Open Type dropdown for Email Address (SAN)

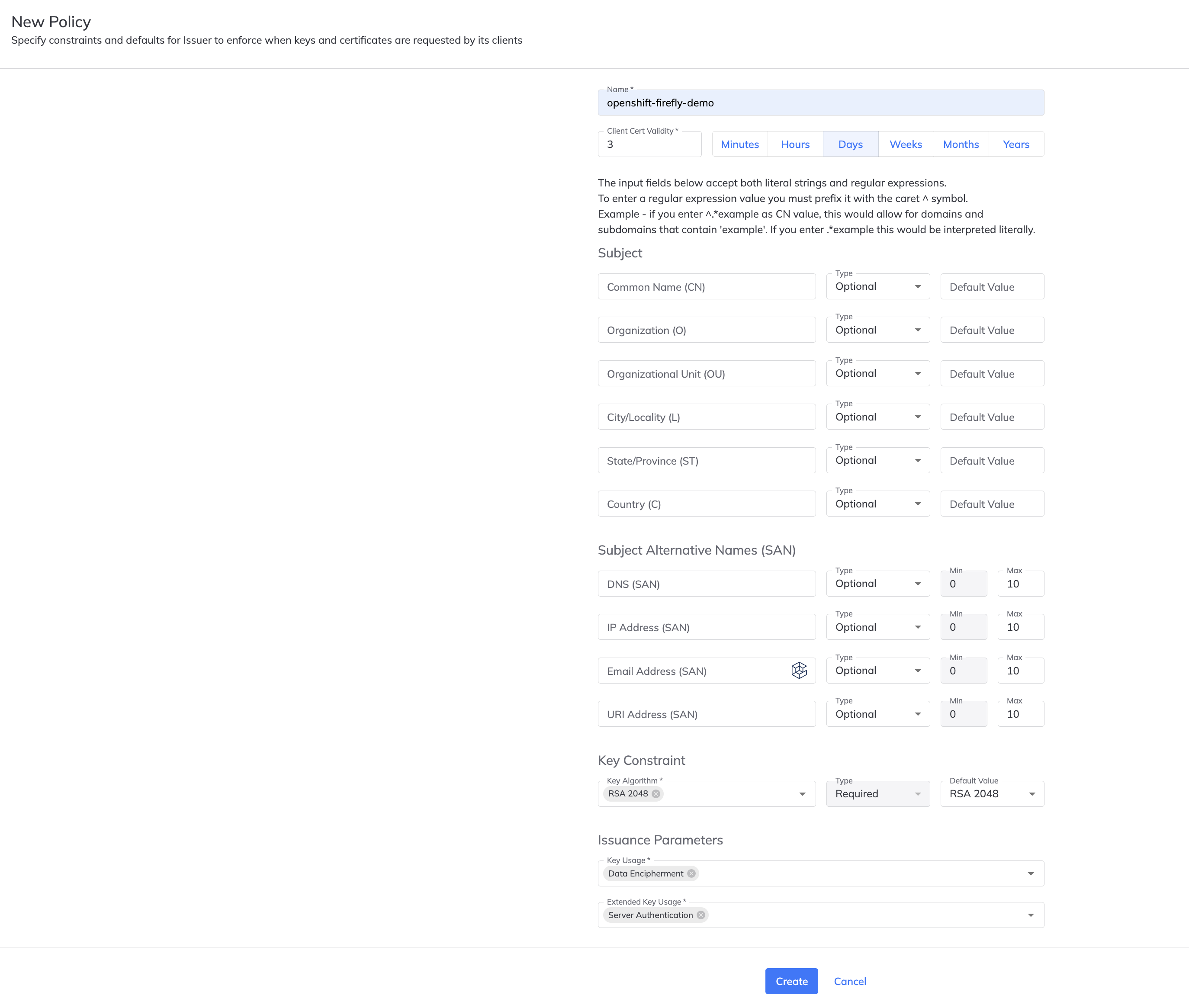tap(878, 670)
